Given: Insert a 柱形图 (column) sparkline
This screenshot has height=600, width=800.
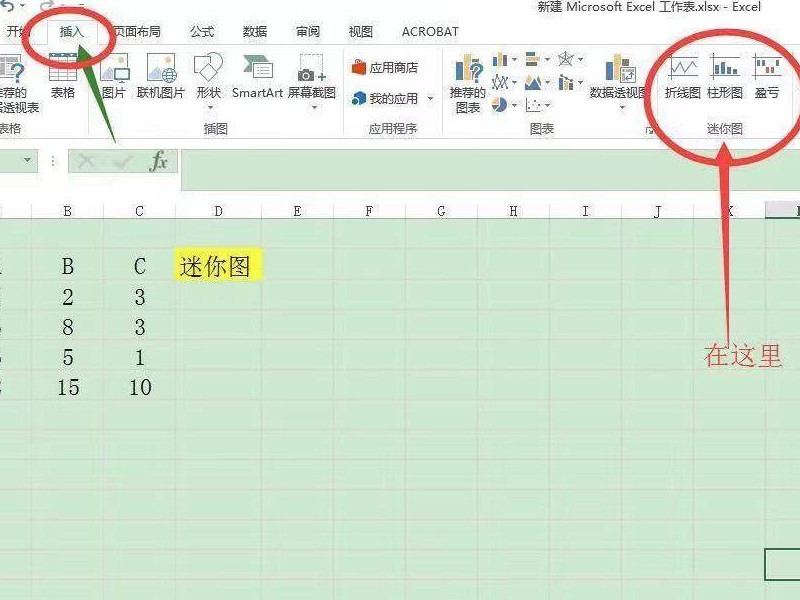Looking at the screenshot, I should tap(725, 78).
